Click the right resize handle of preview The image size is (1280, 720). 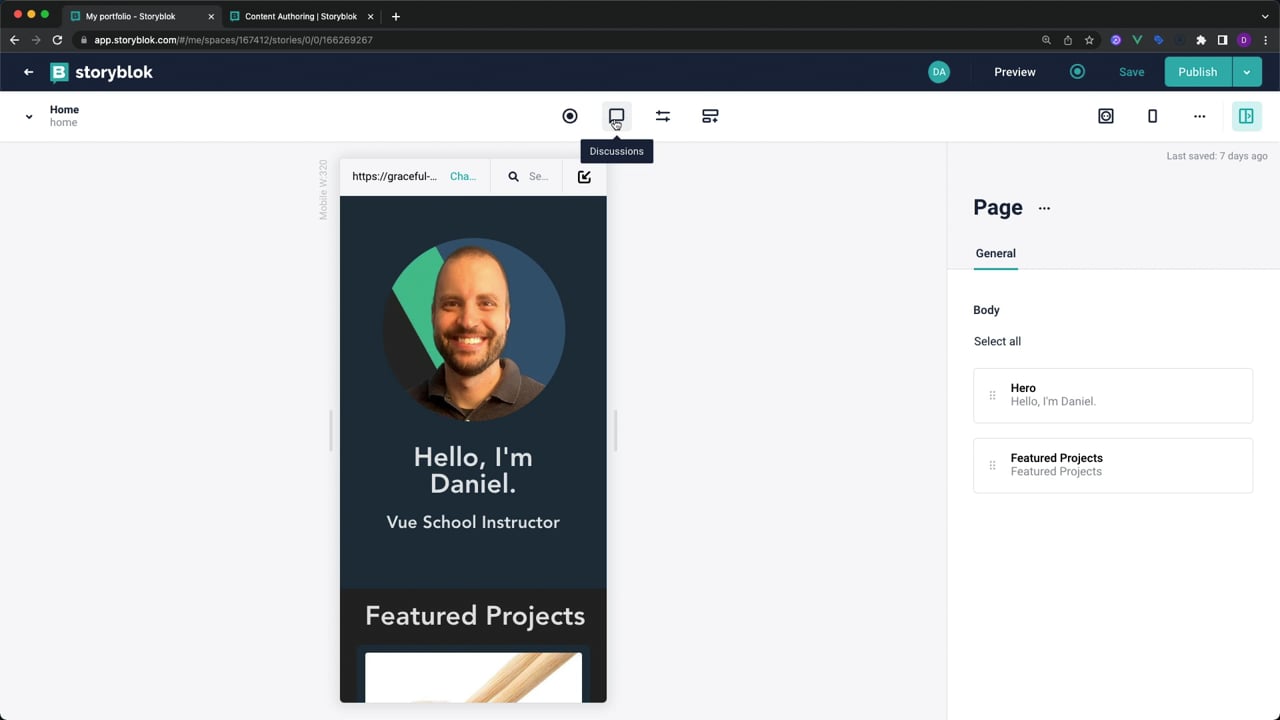tap(615, 430)
